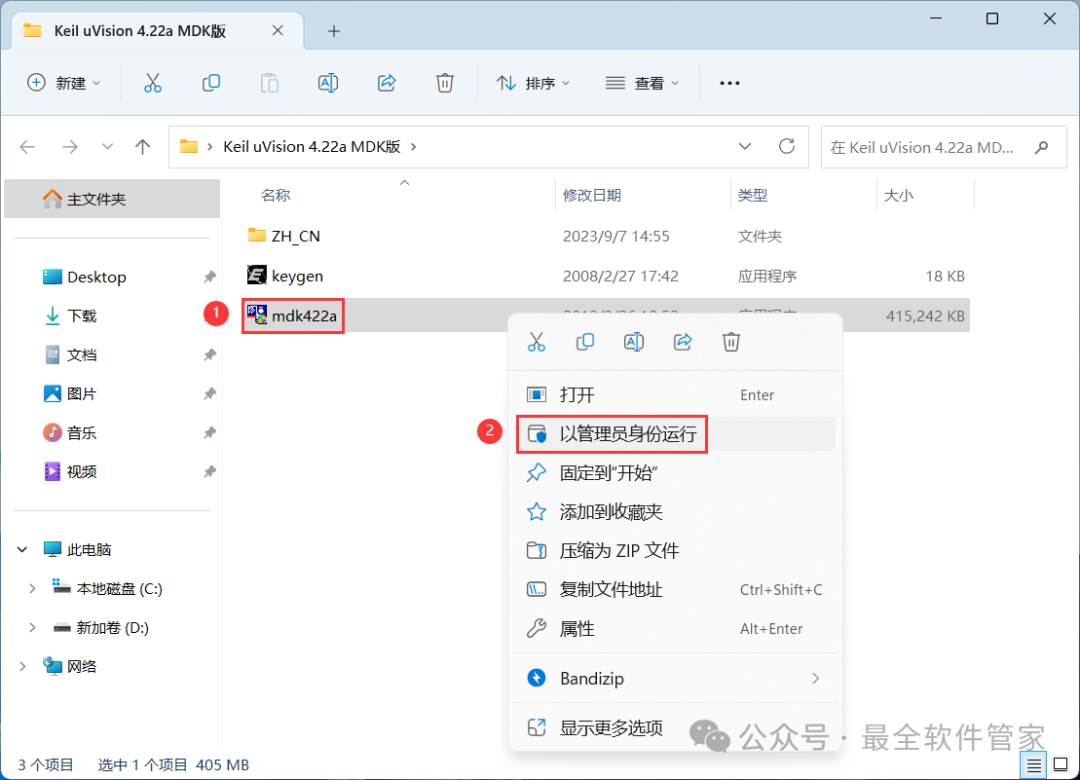1080x780 pixels.
Task: Select the Rename icon in the toolbar
Action: (328, 83)
